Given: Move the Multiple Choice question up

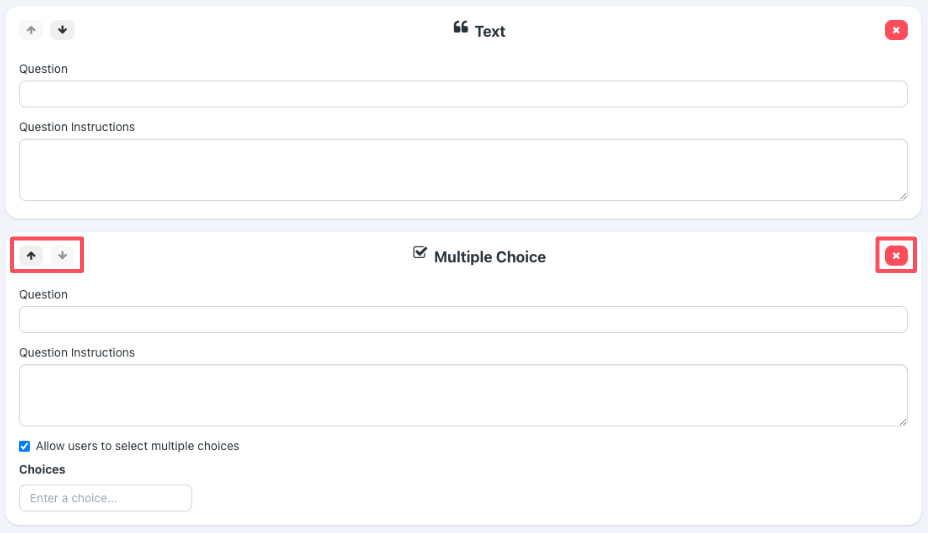Looking at the screenshot, I should (31, 255).
